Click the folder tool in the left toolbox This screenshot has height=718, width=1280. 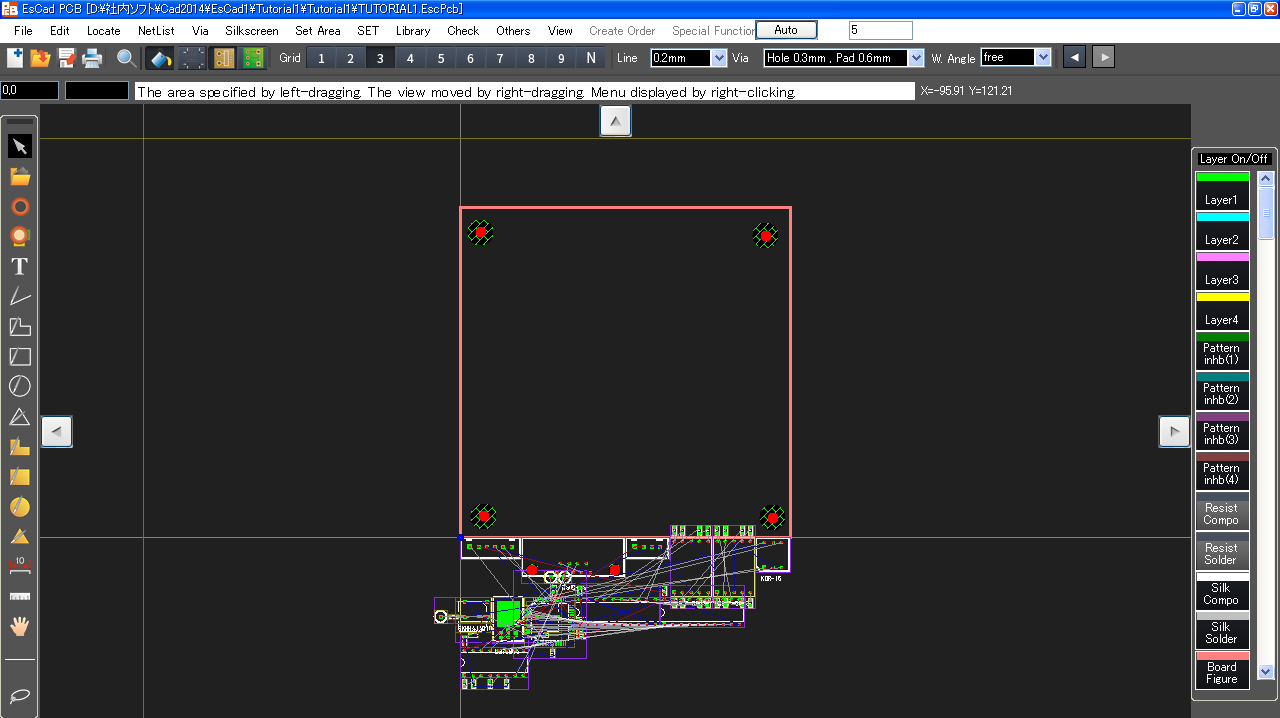pyautogui.click(x=20, y=176)
